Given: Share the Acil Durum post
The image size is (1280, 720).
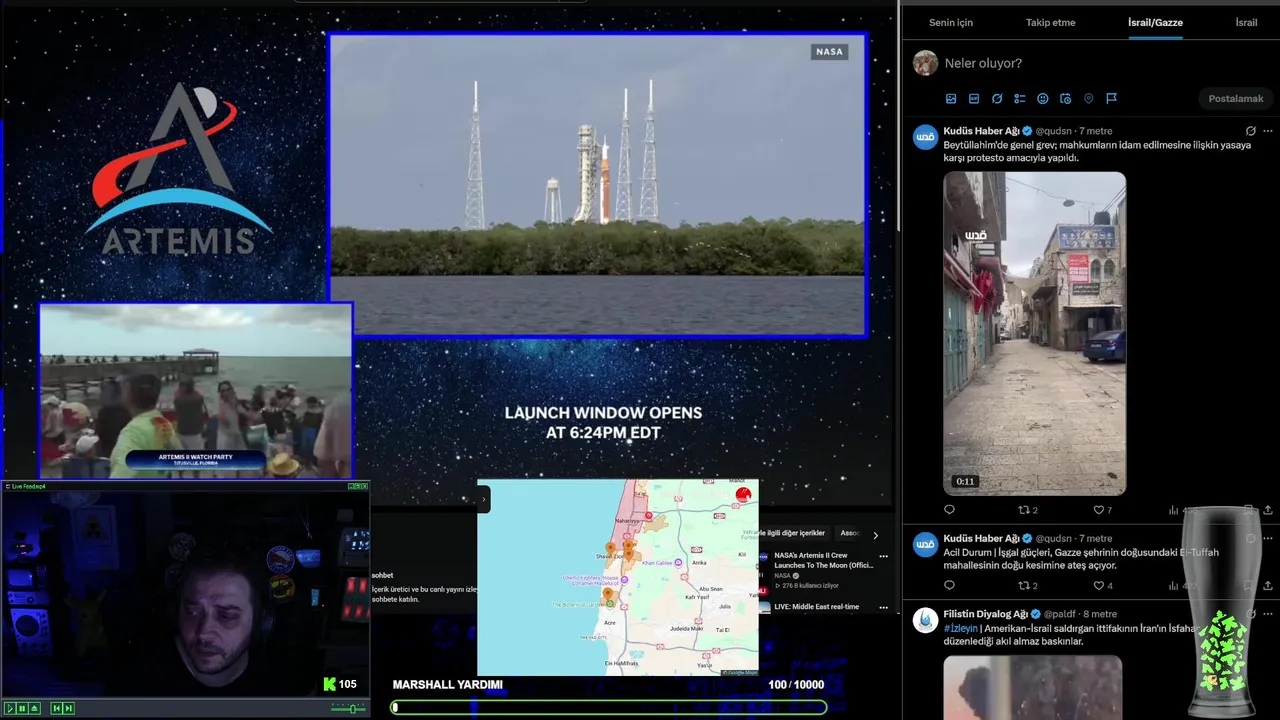Looking at the screenshot, I should [1268, 586].
